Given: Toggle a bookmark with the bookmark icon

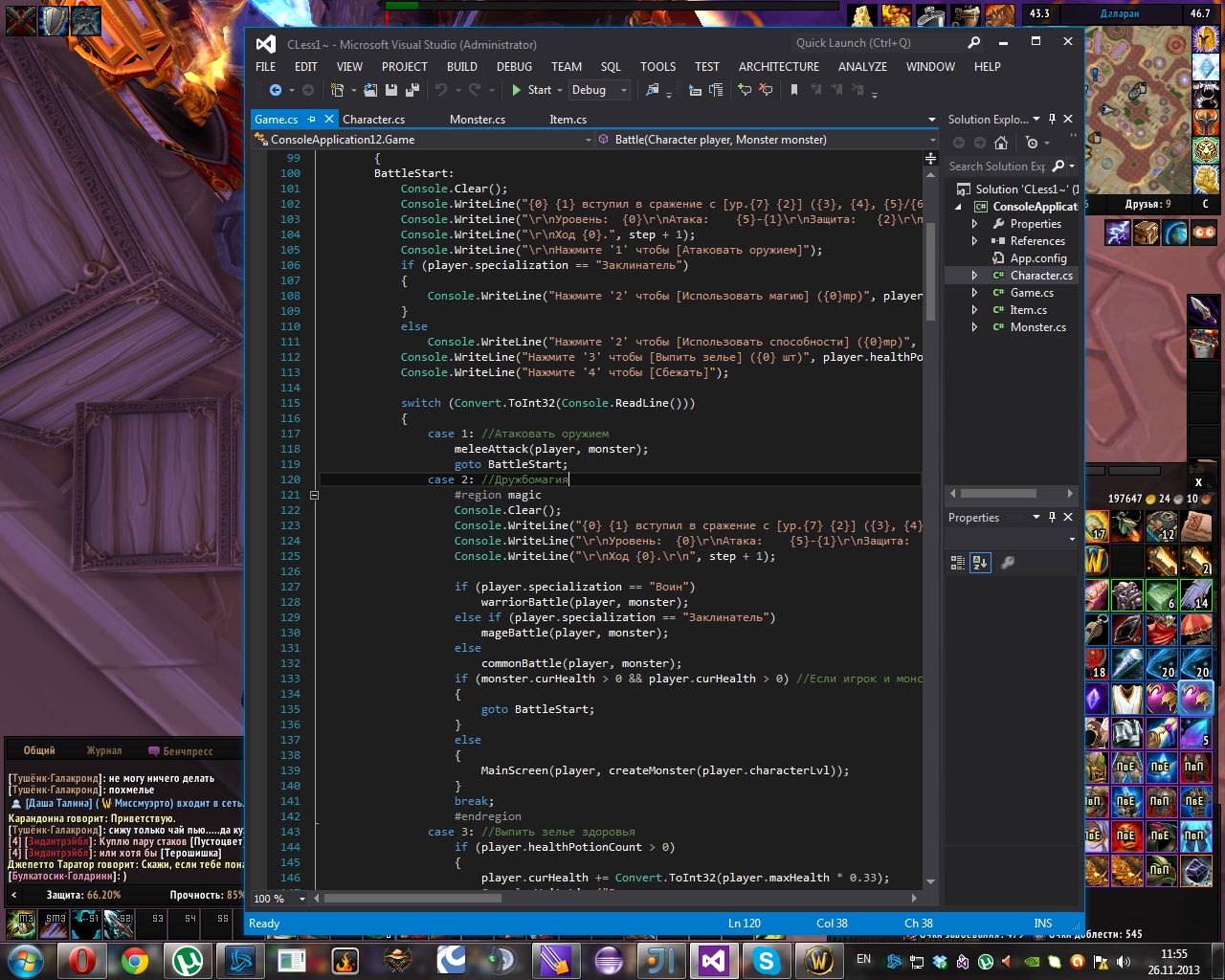Looking at the screenshot, I should click(x=794, y=90).
